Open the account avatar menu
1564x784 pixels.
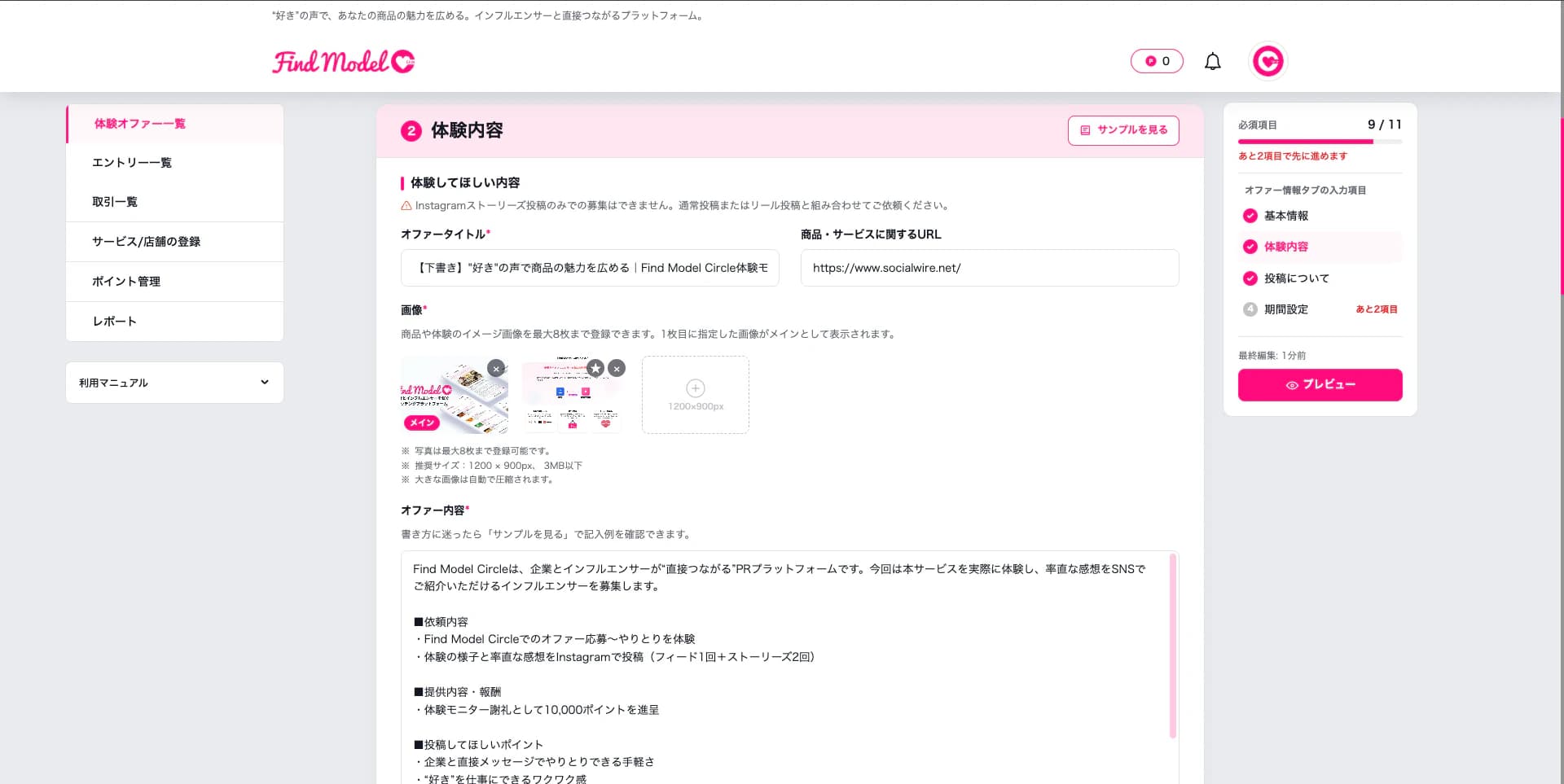[x=1267, y=61]
